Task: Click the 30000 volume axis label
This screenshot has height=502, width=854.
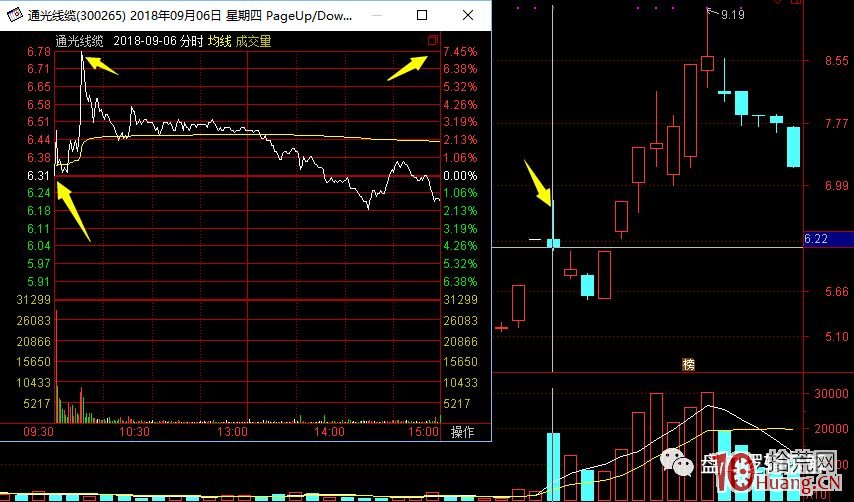Action: click(x=831, y=394)
